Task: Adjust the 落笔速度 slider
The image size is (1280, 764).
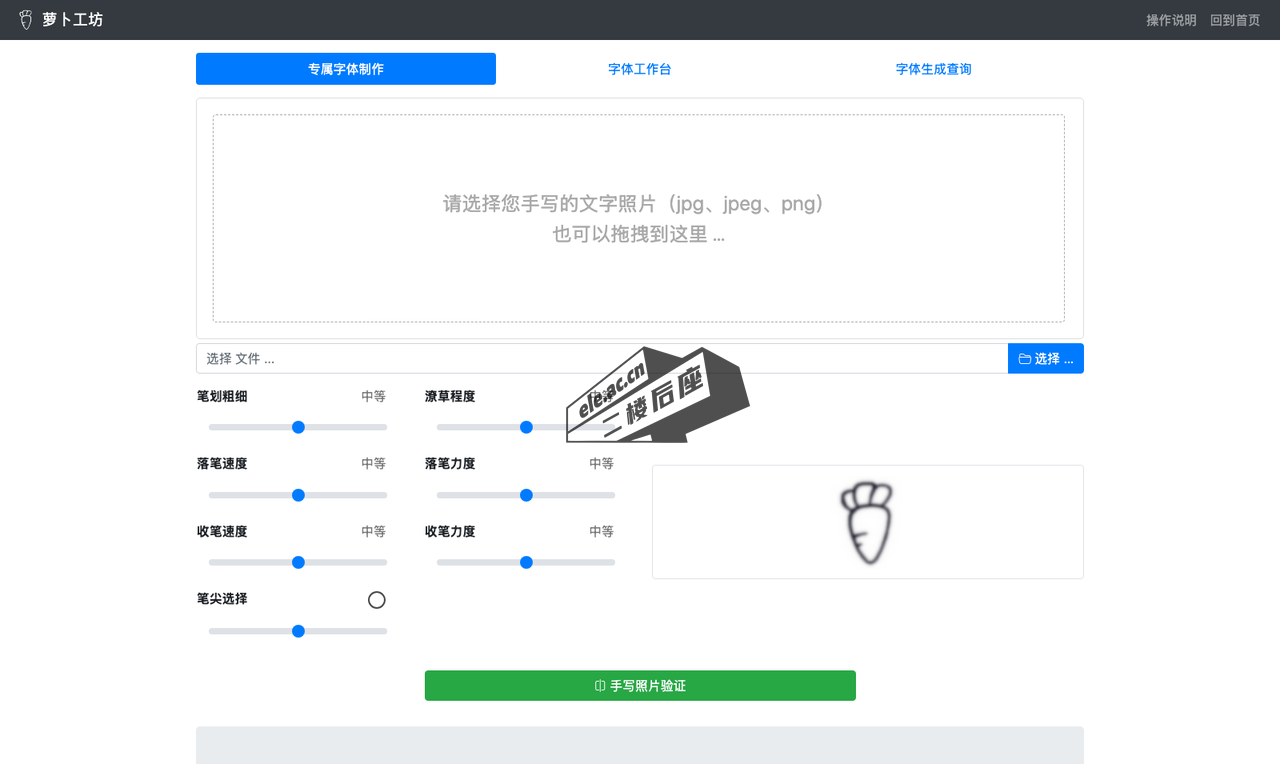Action: (x=298, y=495)
